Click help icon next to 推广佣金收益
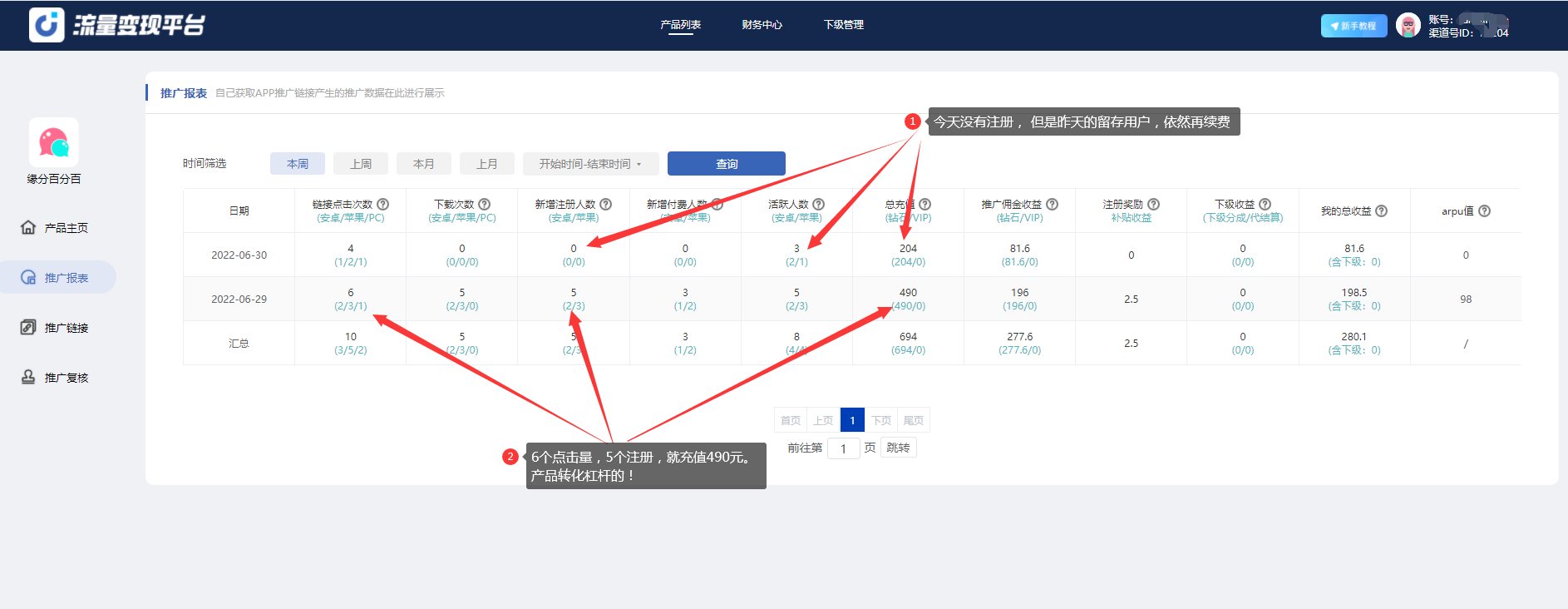 [1053, 204]
